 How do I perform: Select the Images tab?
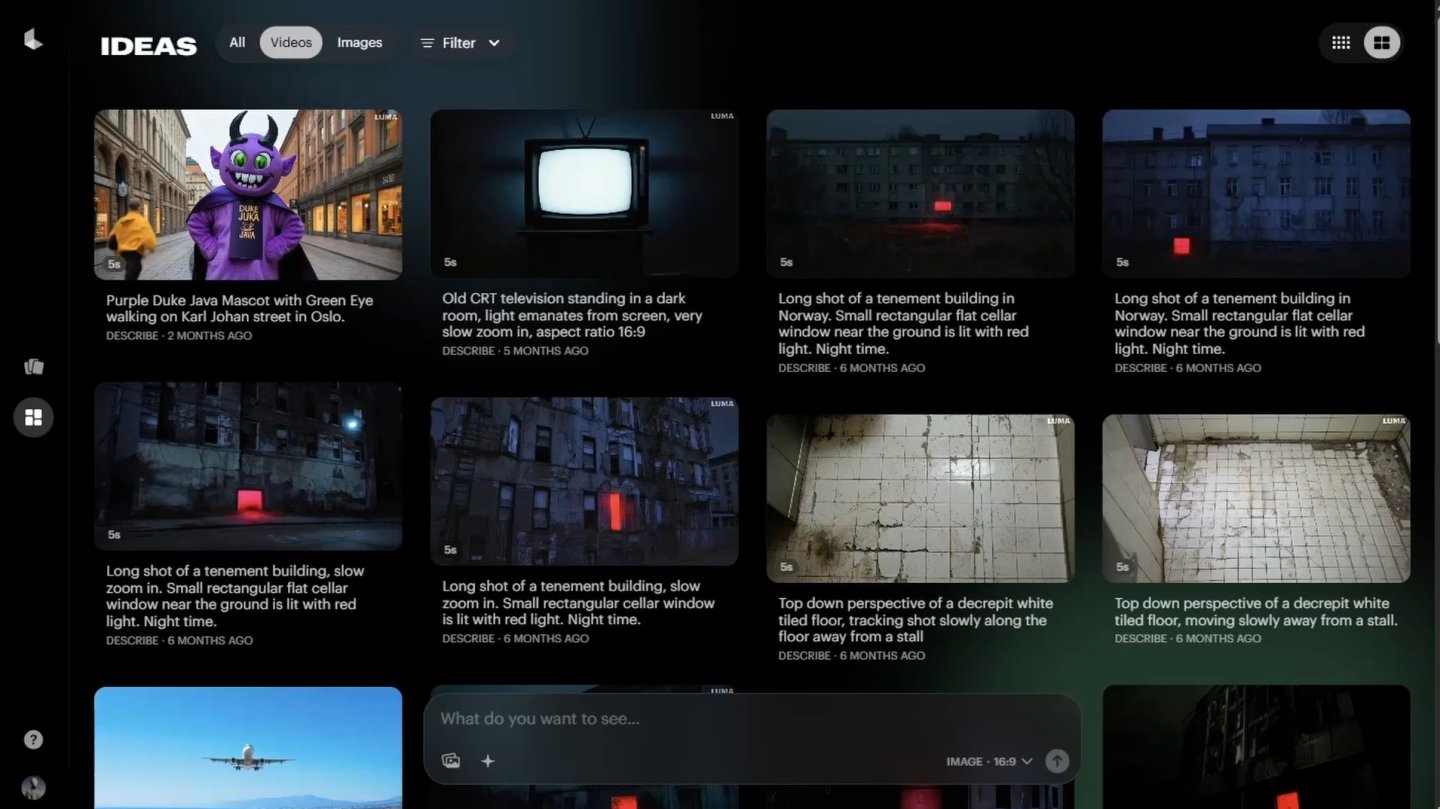point(360,43)
